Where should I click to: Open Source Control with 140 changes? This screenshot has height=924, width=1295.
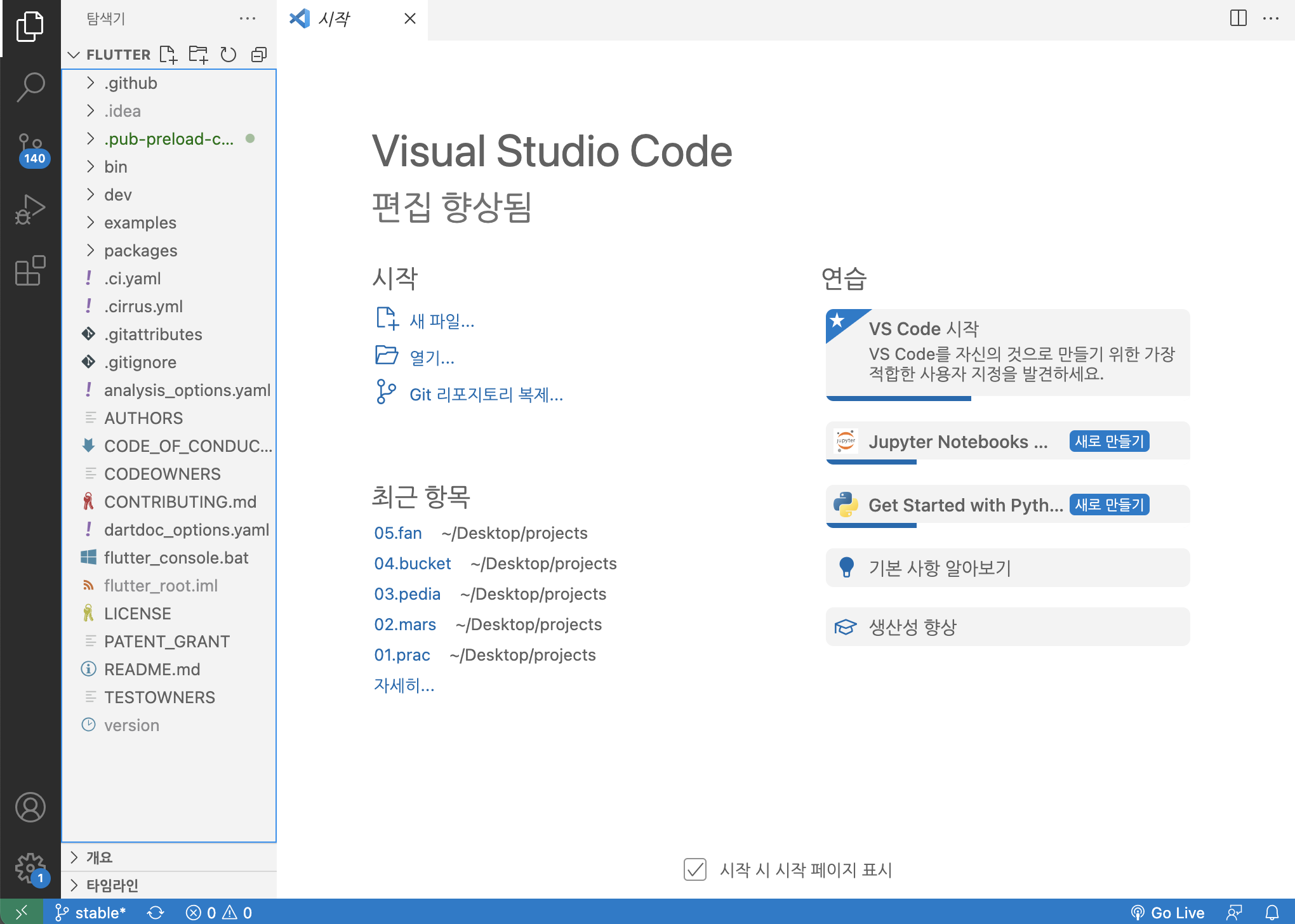pos(31,150)
